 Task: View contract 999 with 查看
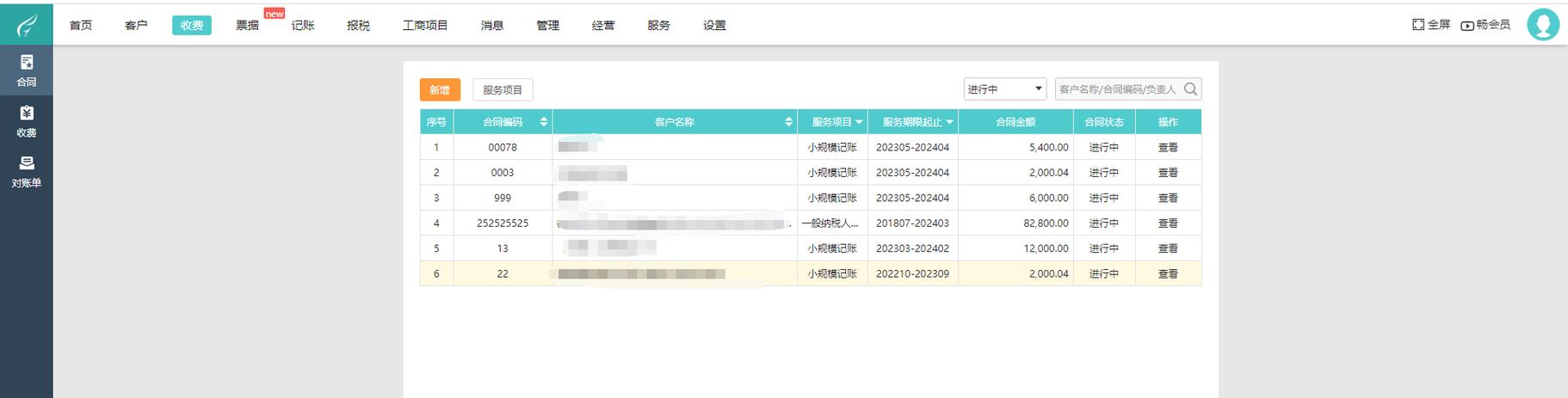pyautogui.click(x=1168, y=198)
